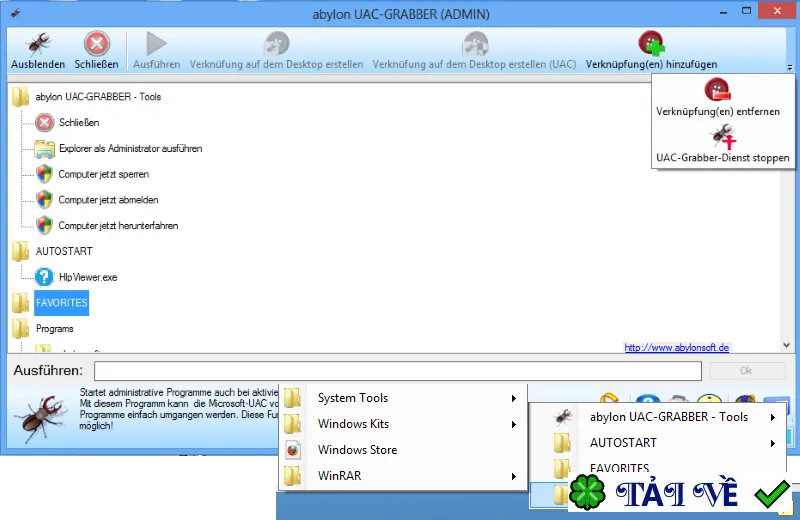Stop the UAC-Grabber-Dienst service

pos(722,145)
